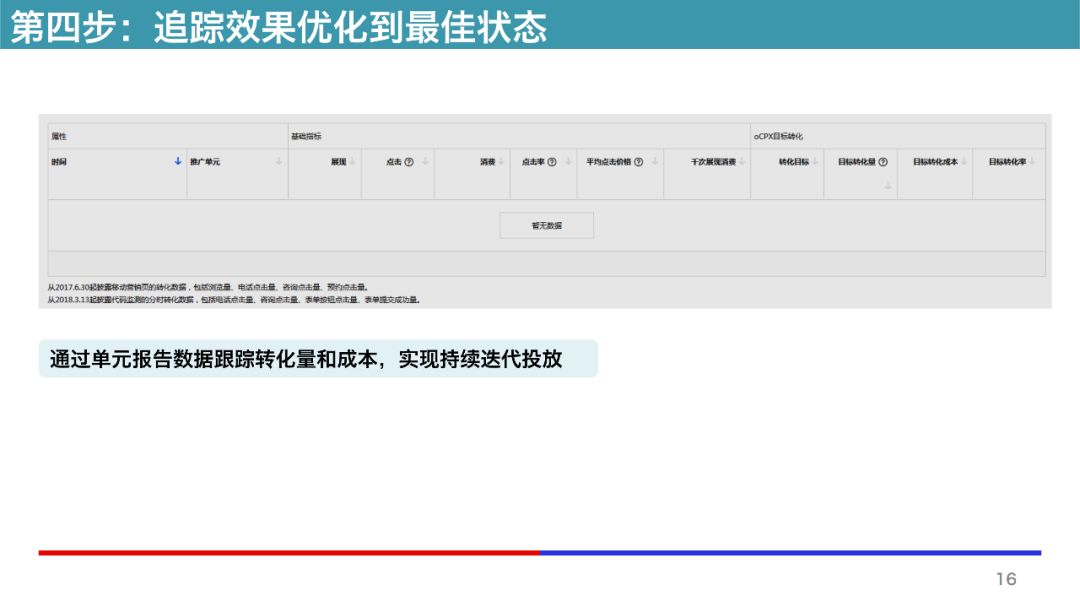Toggle sort order on 点击率 column

pos(566,160)
